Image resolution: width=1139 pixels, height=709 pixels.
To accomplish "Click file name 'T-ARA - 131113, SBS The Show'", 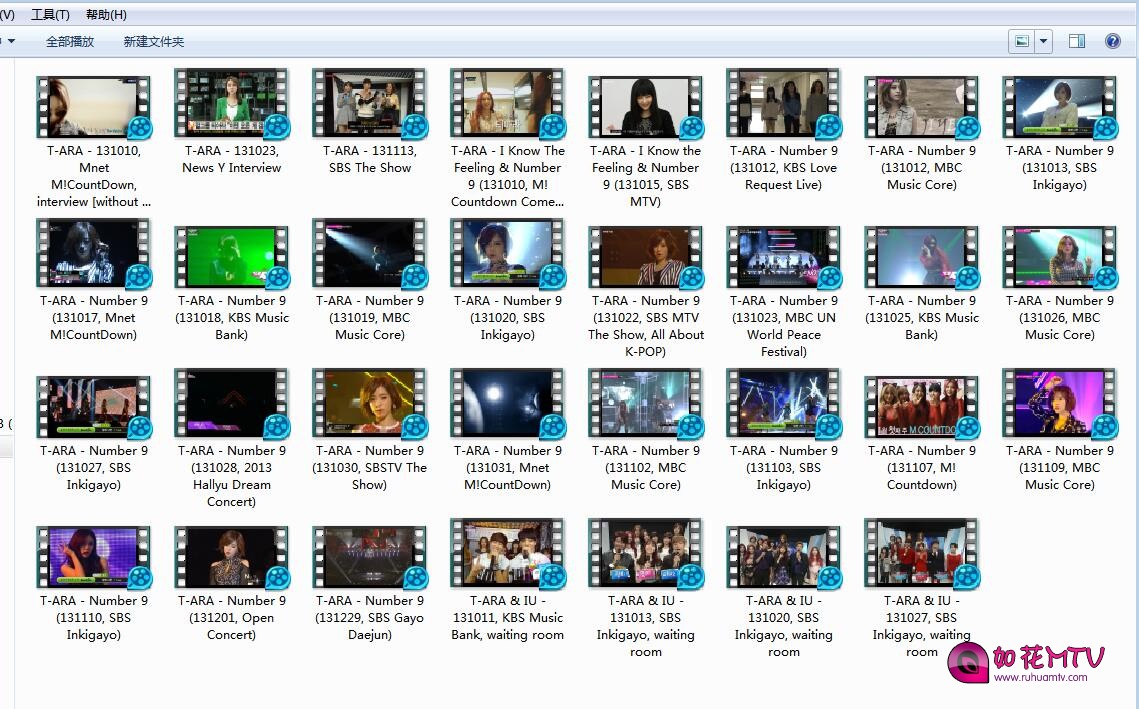I will (370, 159).
